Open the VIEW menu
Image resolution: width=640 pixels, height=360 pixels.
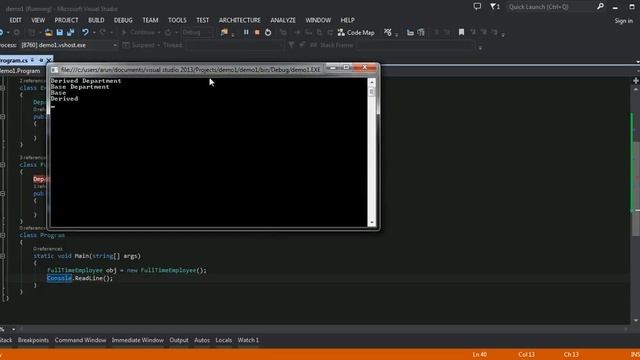click(x=38, y=20)
